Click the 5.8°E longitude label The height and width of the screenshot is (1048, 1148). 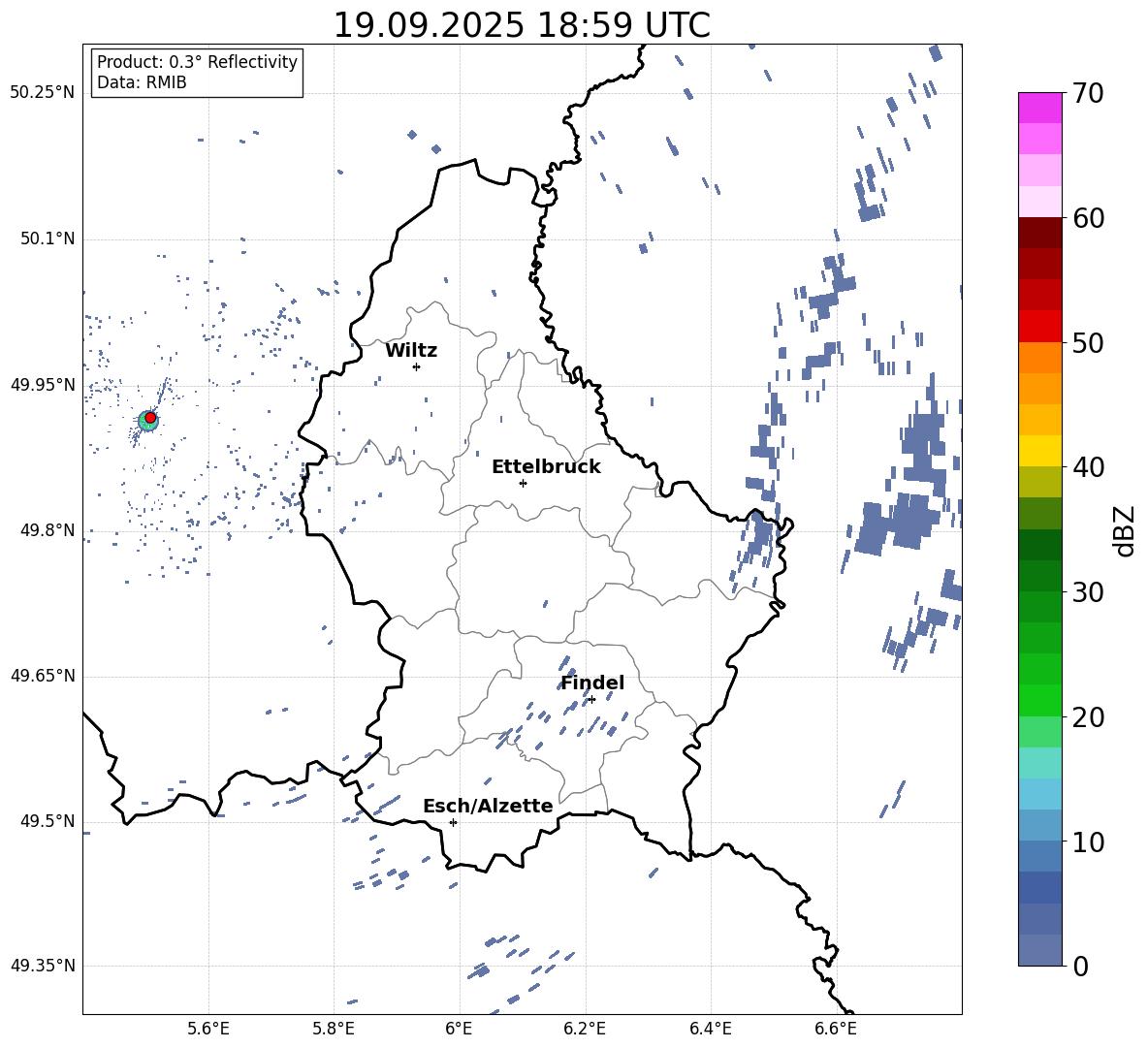point(334,1029)
